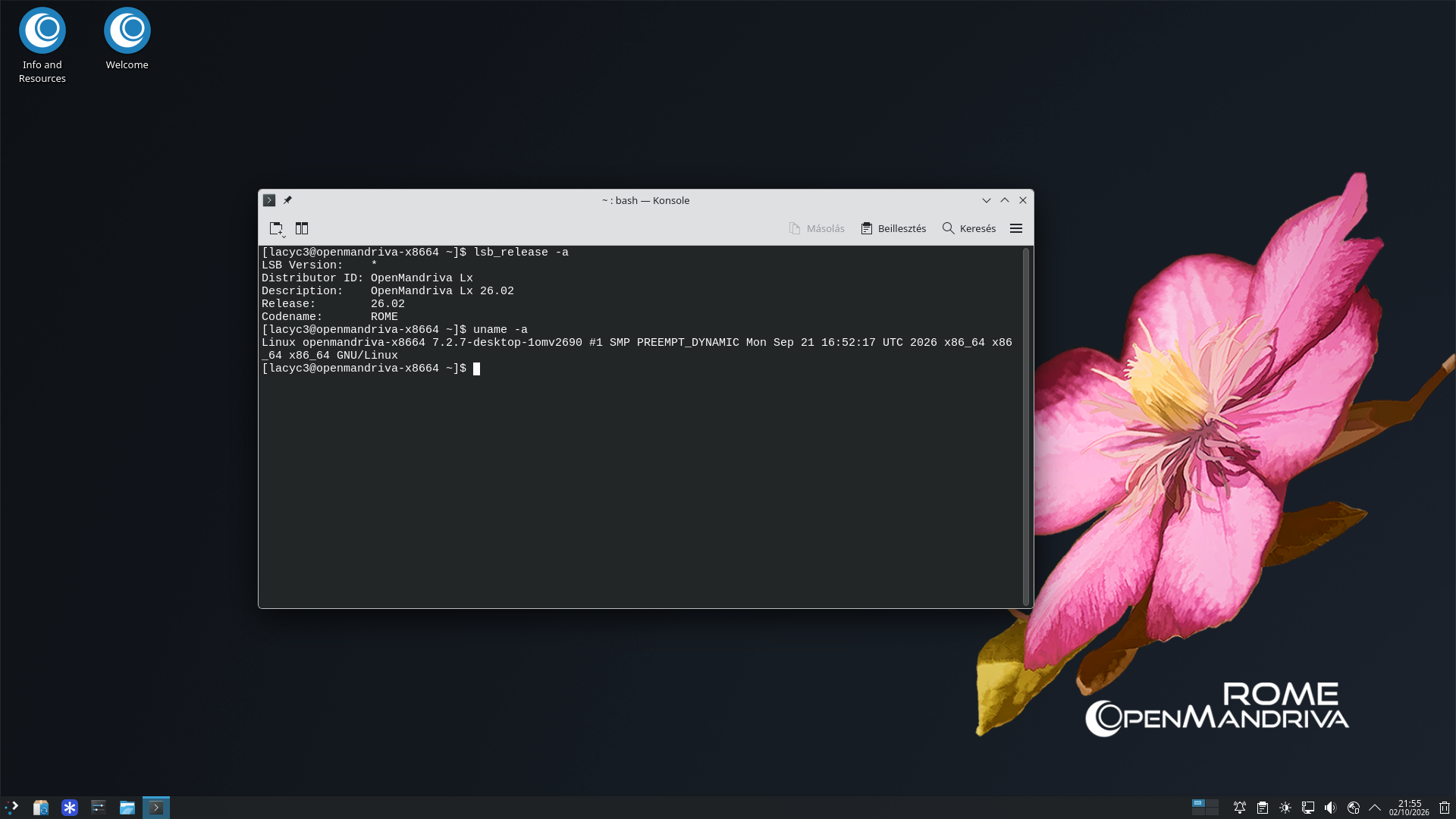Open System Settings from taskbar

pos(99,808)
